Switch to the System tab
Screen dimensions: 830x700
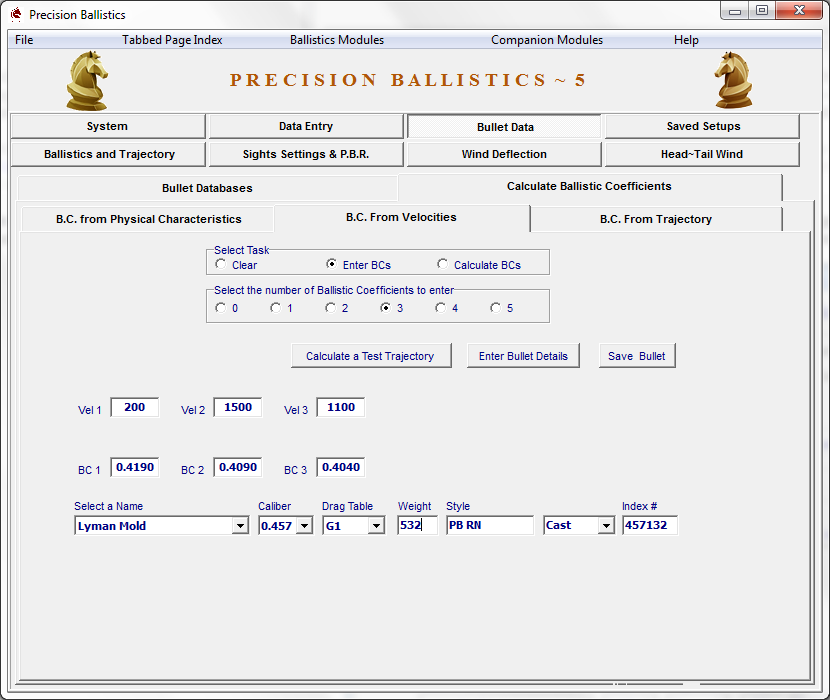point(107,126)
